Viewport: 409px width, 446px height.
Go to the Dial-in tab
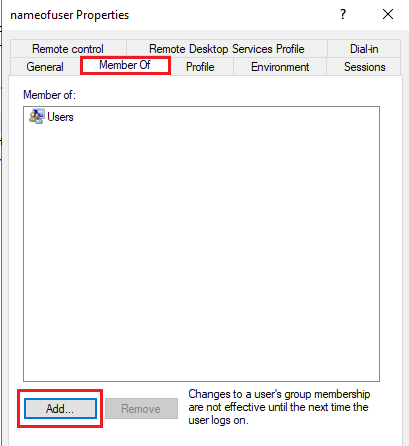[364, 49]
